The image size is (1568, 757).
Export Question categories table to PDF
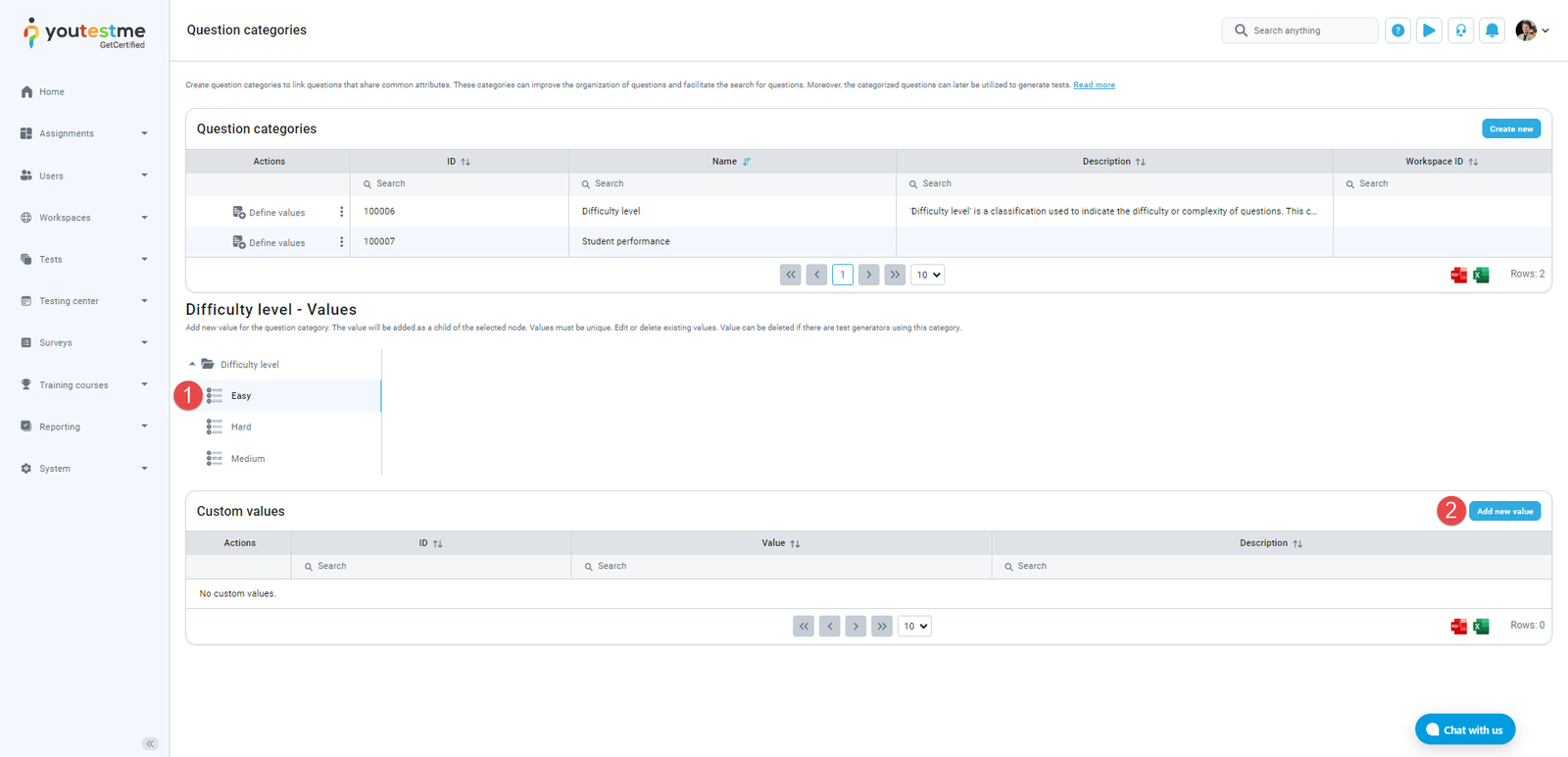1458,275
